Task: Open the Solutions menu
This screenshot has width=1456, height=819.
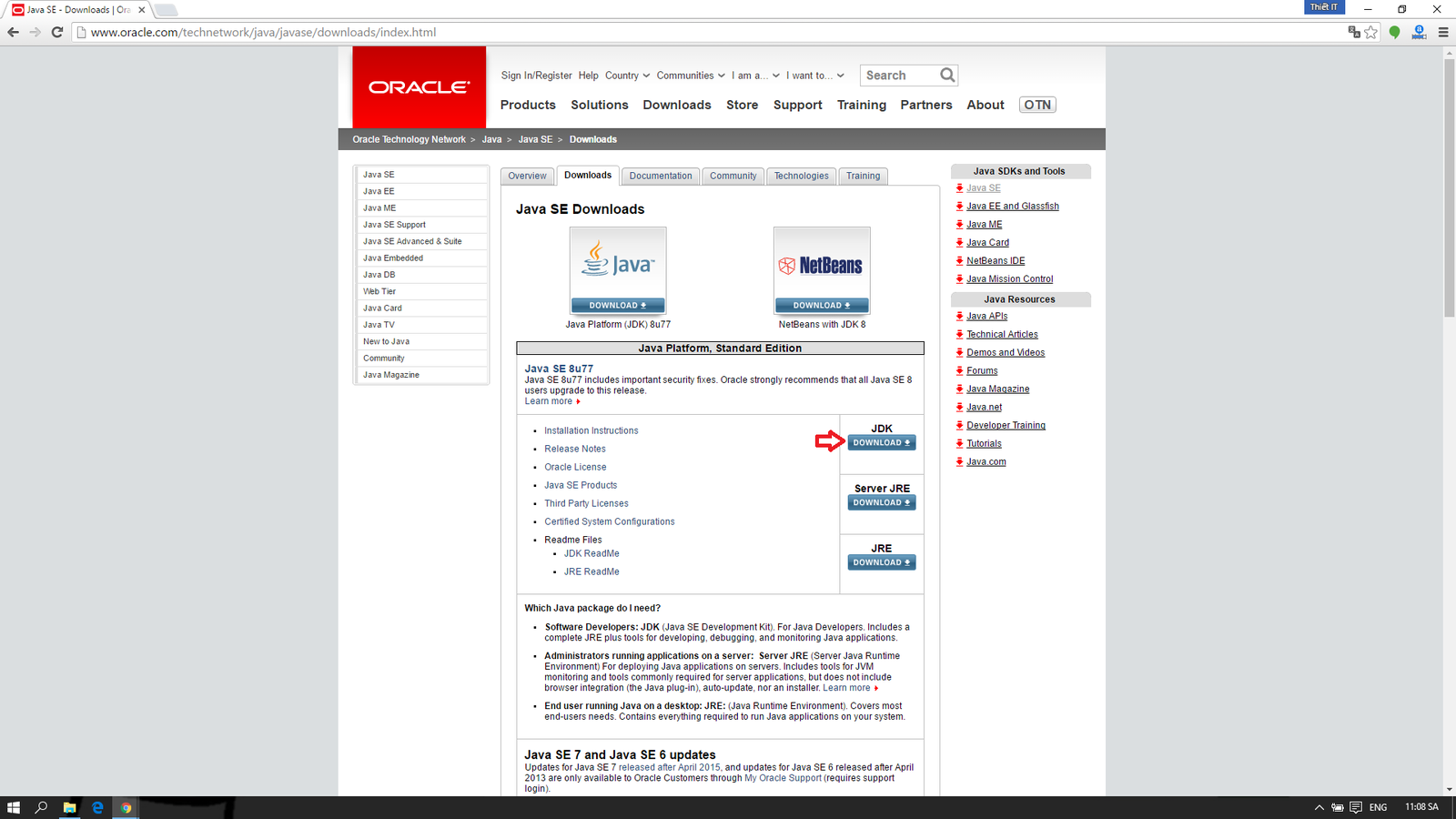Action: 600,105
